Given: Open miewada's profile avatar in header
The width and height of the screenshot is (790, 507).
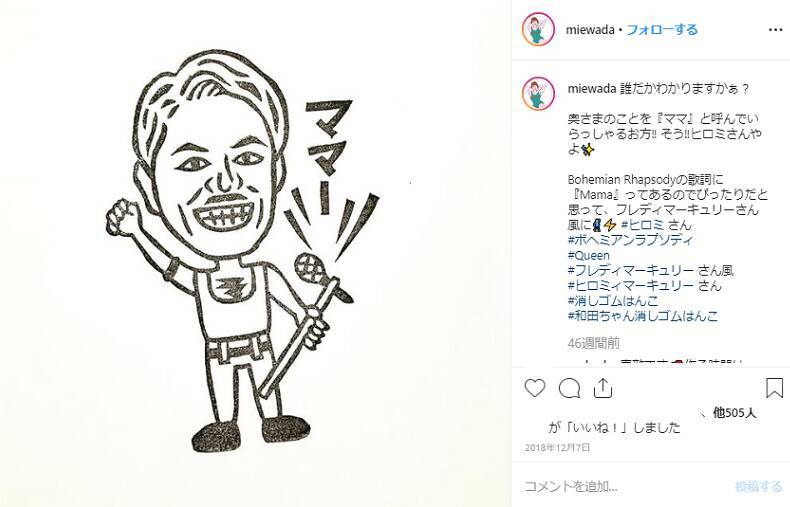Looking at the screenshot, I should click(539, 29).
